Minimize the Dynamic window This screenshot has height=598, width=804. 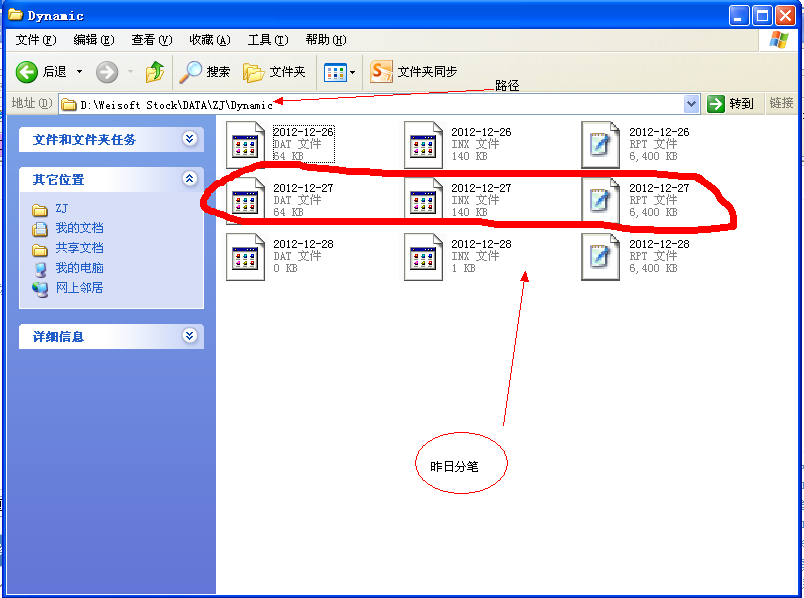tap(738, 16)
